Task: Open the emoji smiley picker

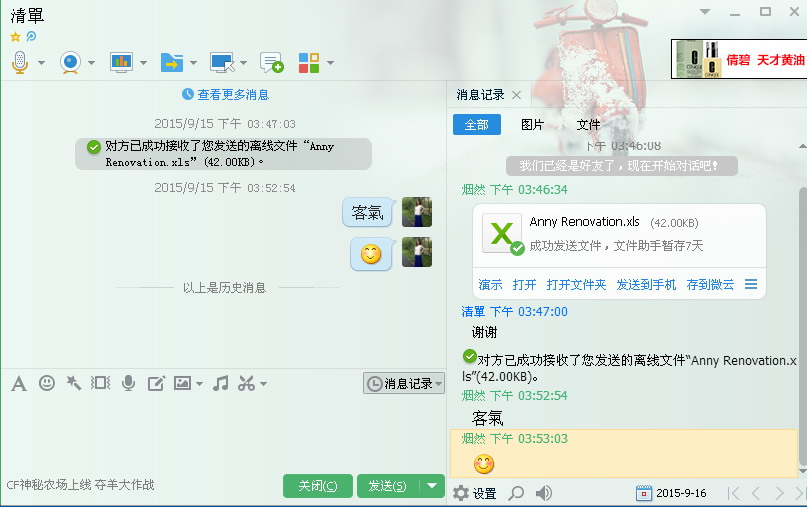Action: click(47, 383)
